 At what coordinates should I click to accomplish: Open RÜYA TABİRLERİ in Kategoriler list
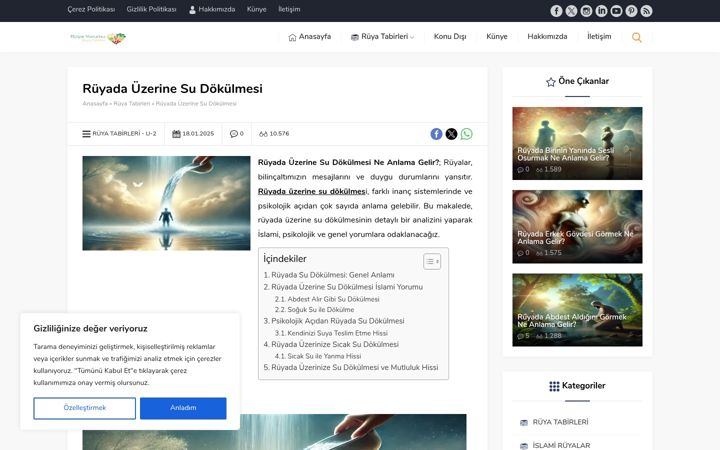(560, 422)
